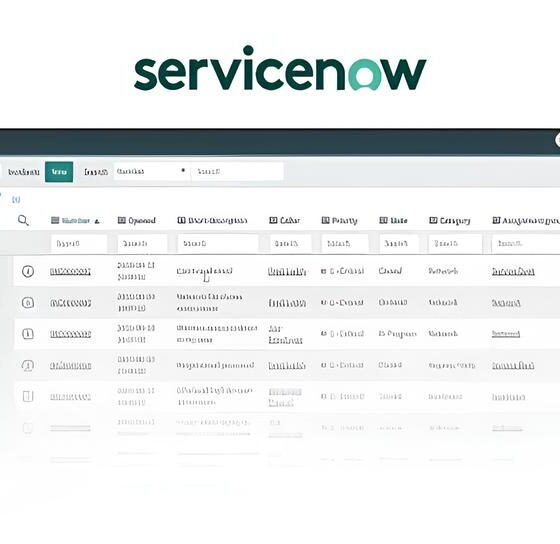The image size is (560, 544).
Task: Click the Caller column search field
Action: pos(290,244)
